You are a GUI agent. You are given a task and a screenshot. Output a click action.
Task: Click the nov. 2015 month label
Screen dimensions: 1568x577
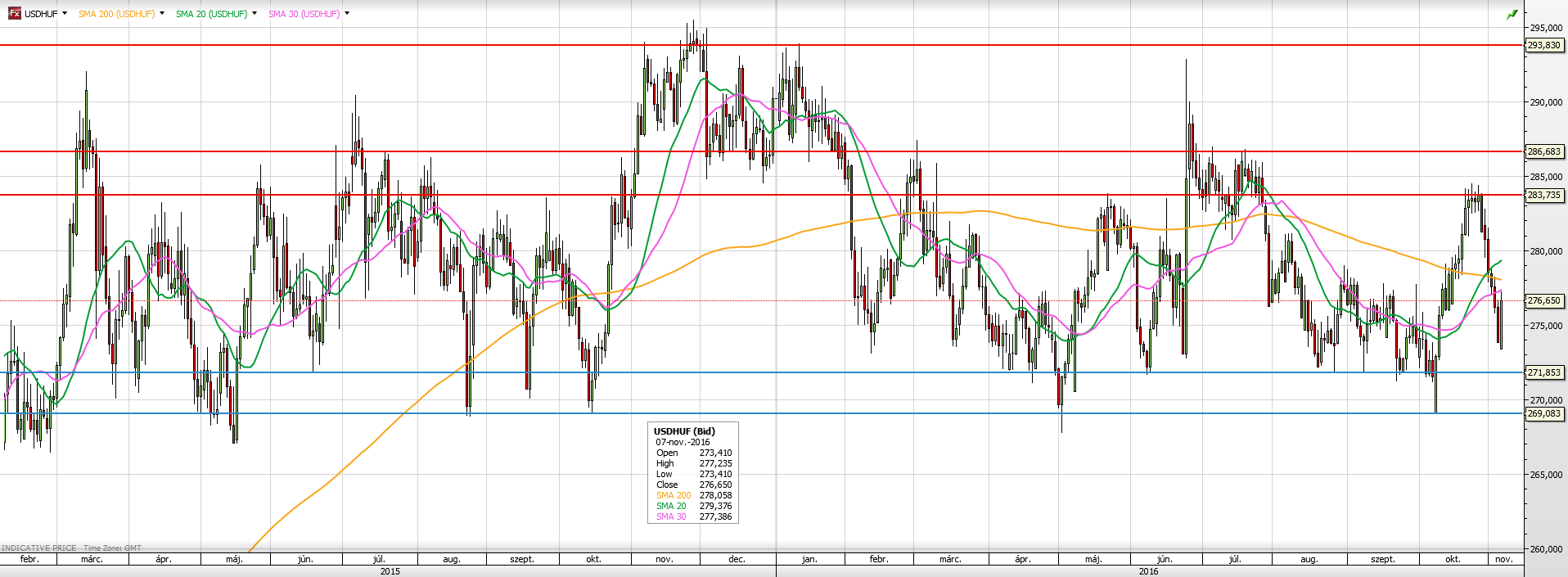(665, 559)
